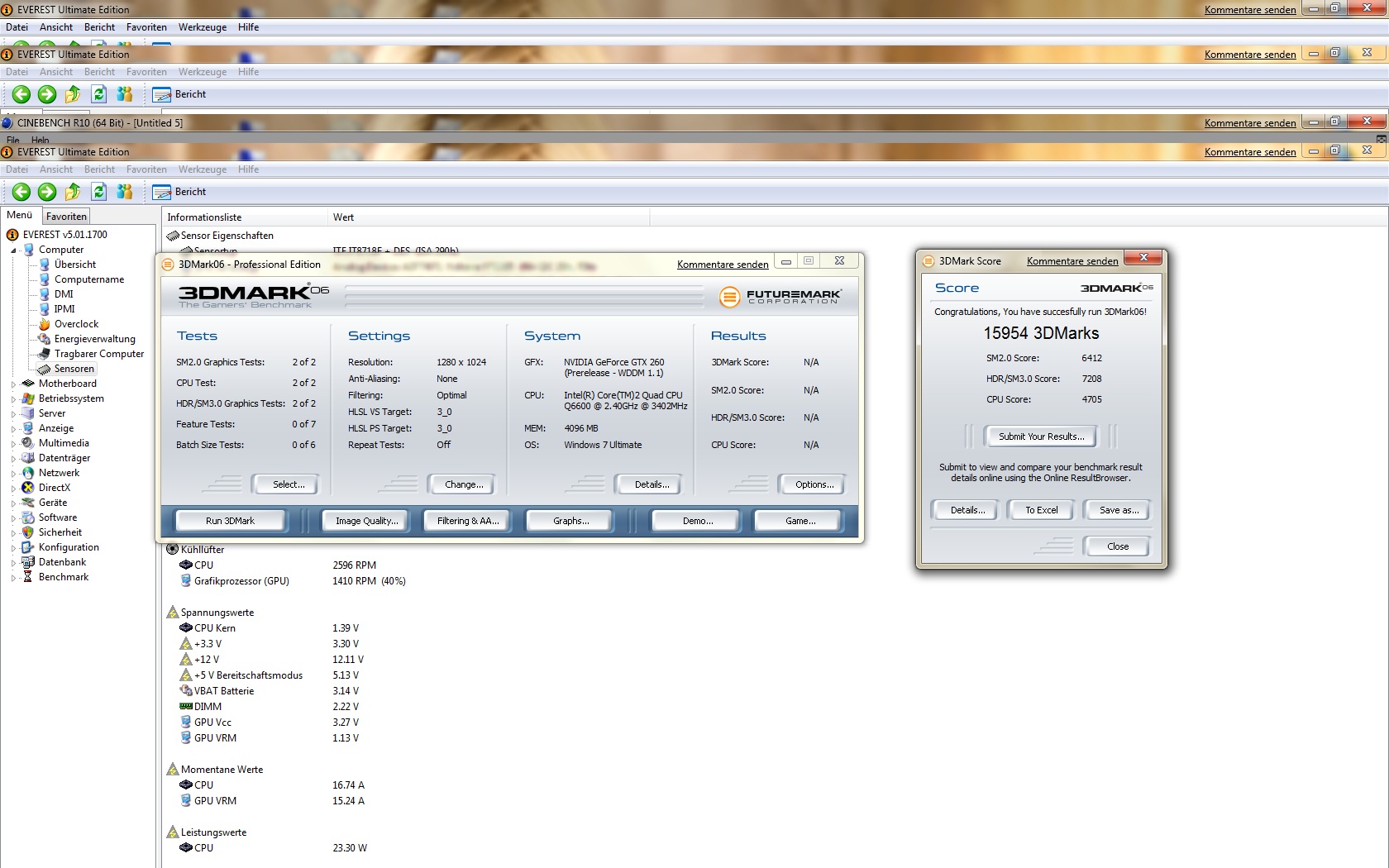Click the Sicherheit shield icon
The height and width of the screenshot is (868, 1389).
point(29,532)
